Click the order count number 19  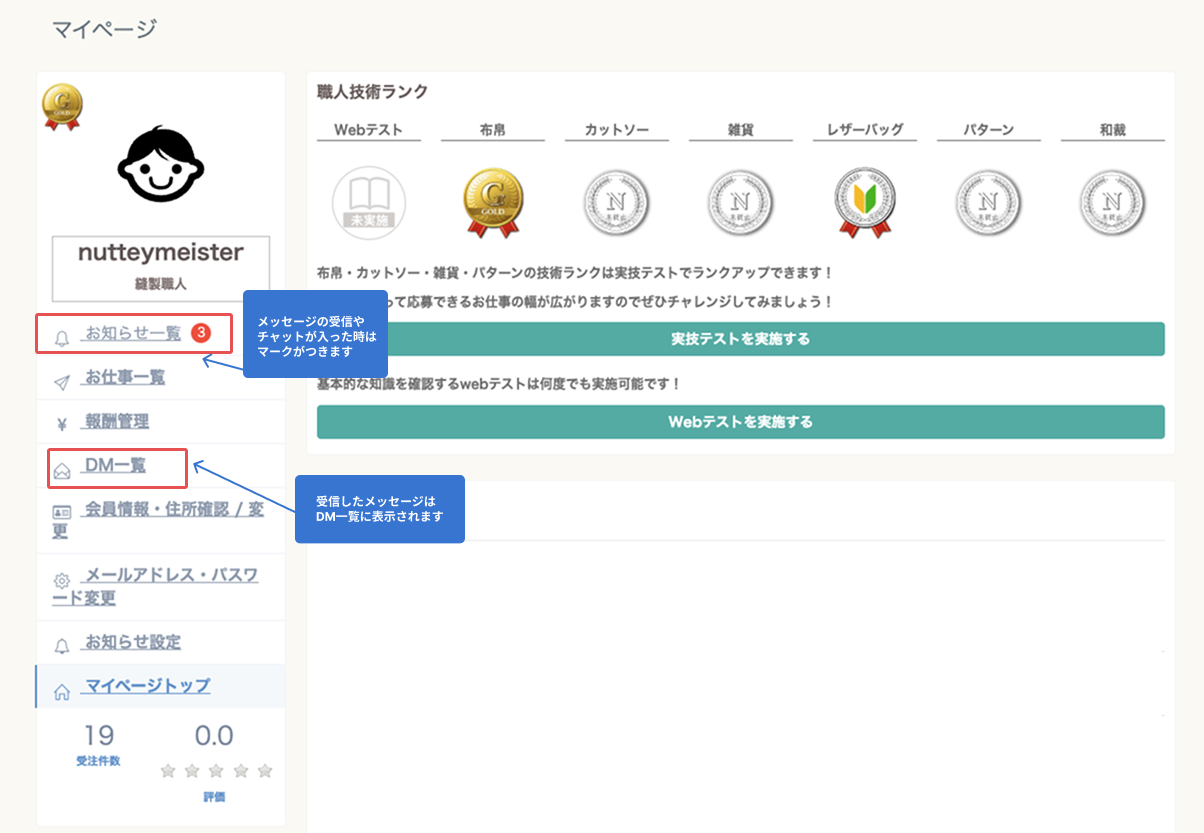tap(99, 736)
